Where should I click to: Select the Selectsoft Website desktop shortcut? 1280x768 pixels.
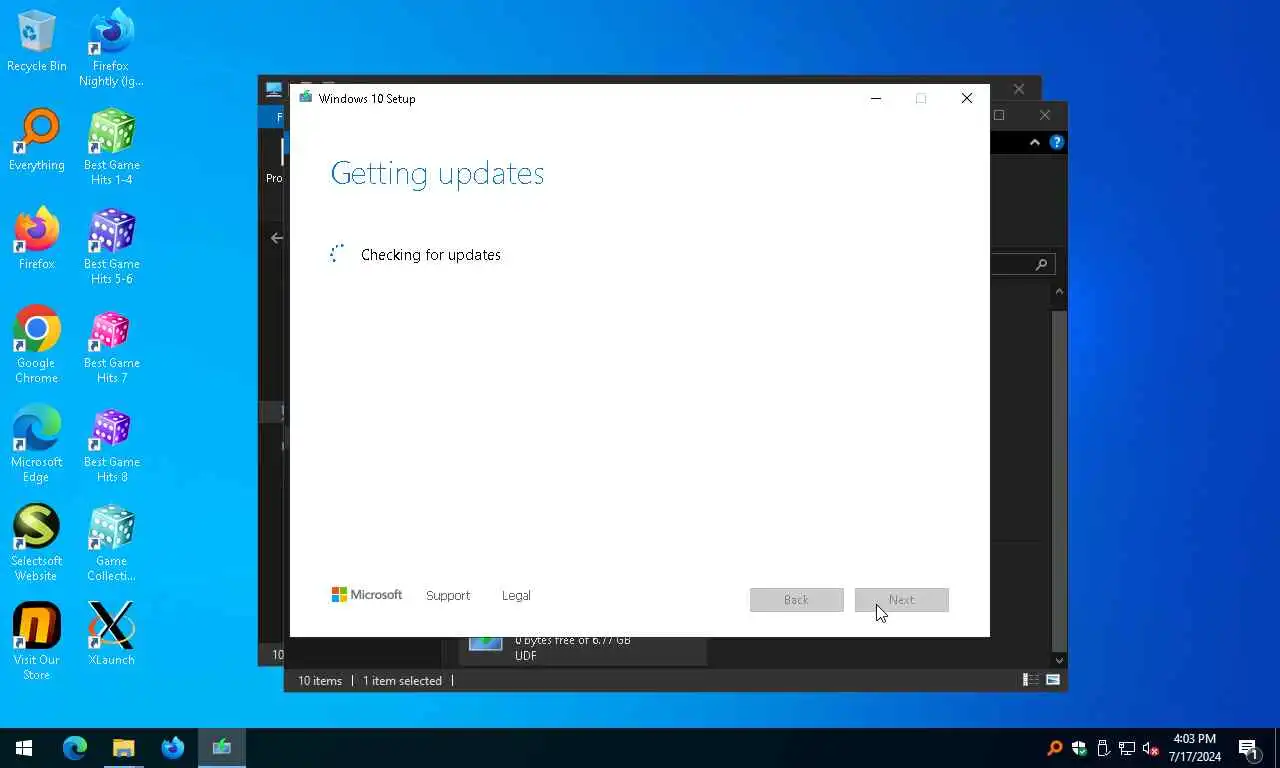pyautogui.click(x=37, y=543)
